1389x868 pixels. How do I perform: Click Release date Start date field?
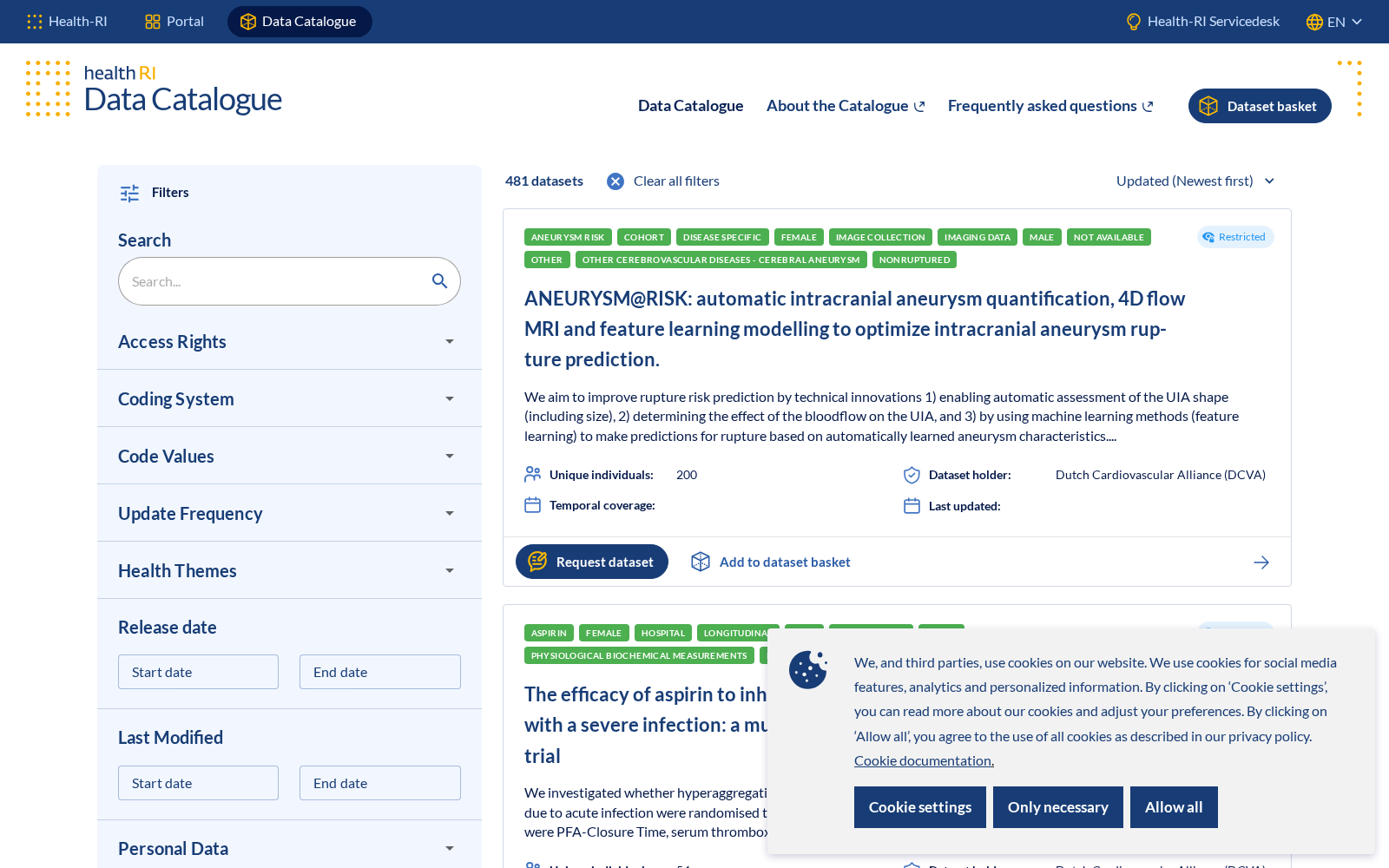coord(198,672)
